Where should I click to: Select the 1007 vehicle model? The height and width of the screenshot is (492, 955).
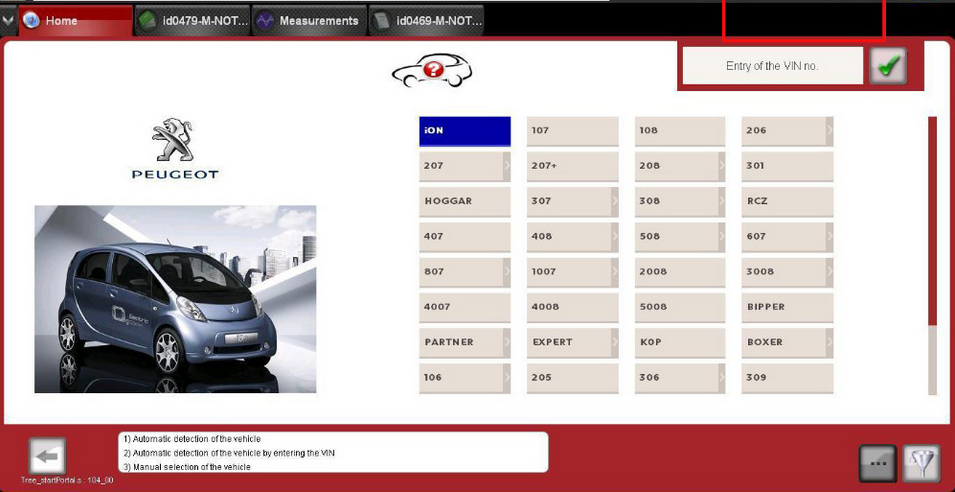(573, 272)
